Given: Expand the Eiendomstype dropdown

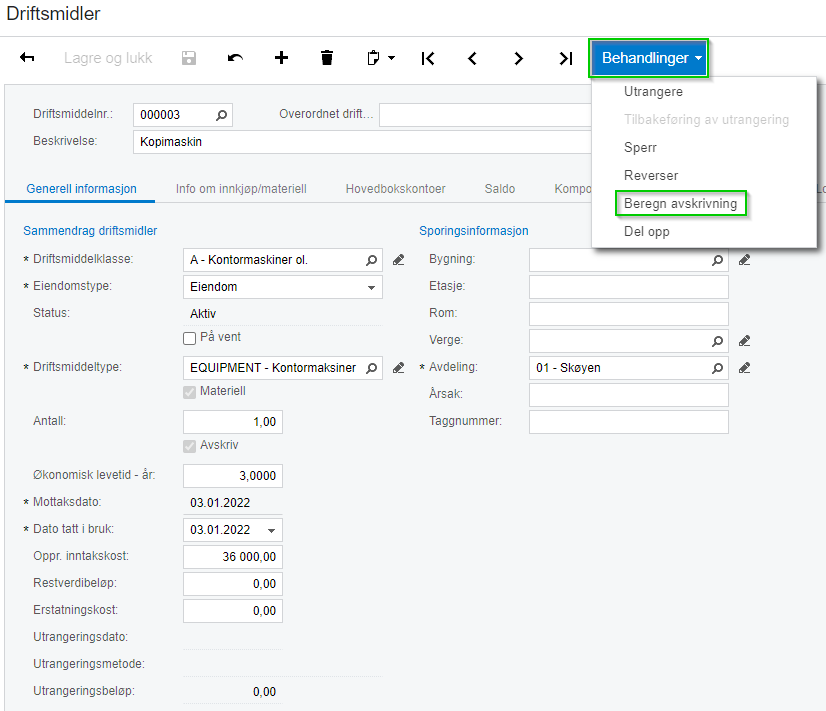Looking at the screenshot, I should tap(372, 287).
